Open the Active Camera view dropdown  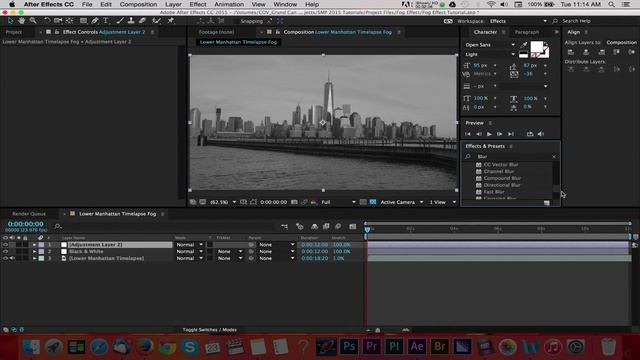[402, 202]
